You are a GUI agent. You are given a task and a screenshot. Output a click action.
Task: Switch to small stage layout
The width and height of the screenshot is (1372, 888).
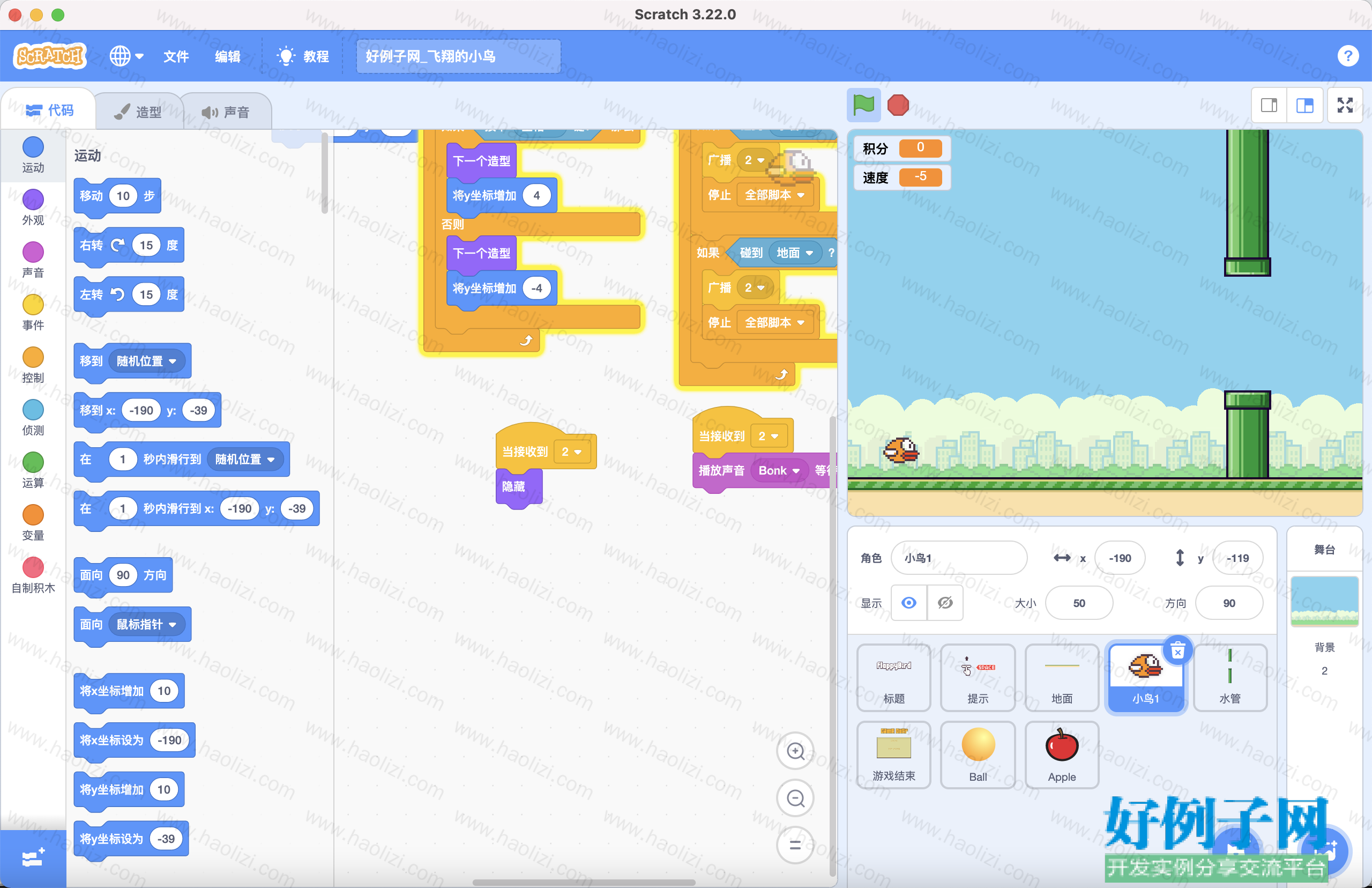coord(1269,105)
